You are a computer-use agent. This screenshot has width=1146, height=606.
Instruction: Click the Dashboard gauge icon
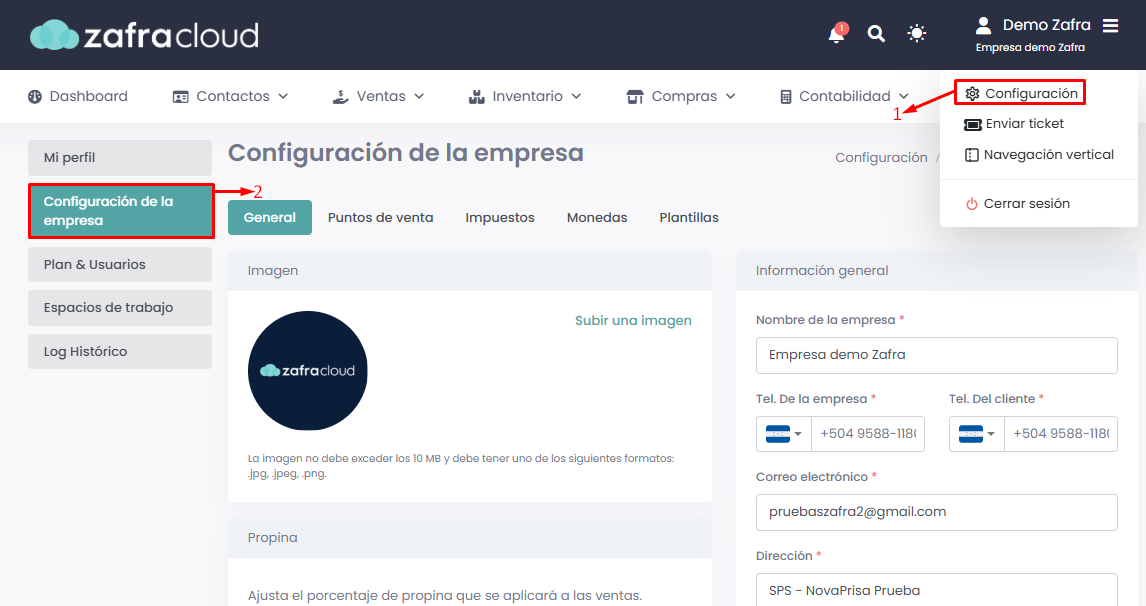click(35, 96)
